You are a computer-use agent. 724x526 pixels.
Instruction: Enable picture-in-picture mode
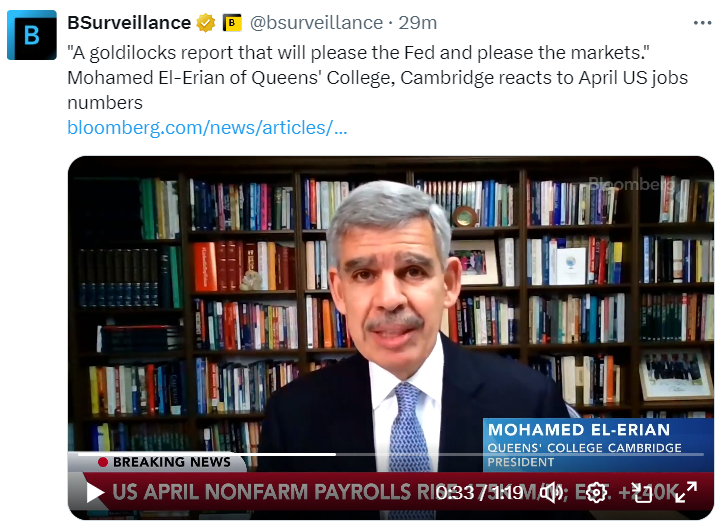[641, 492]
